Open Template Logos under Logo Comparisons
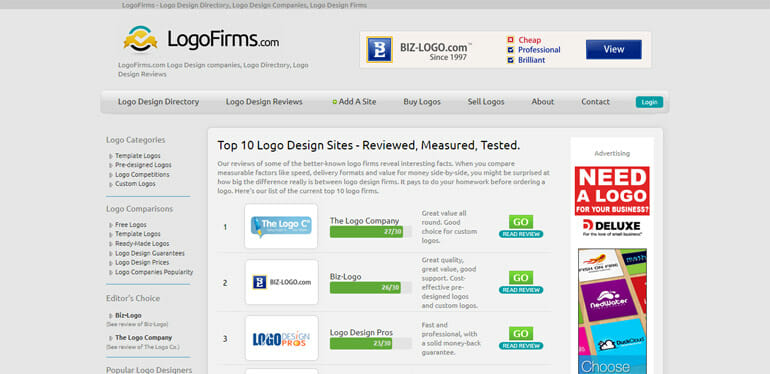770x374 pixels. click(x=138, y=234)
